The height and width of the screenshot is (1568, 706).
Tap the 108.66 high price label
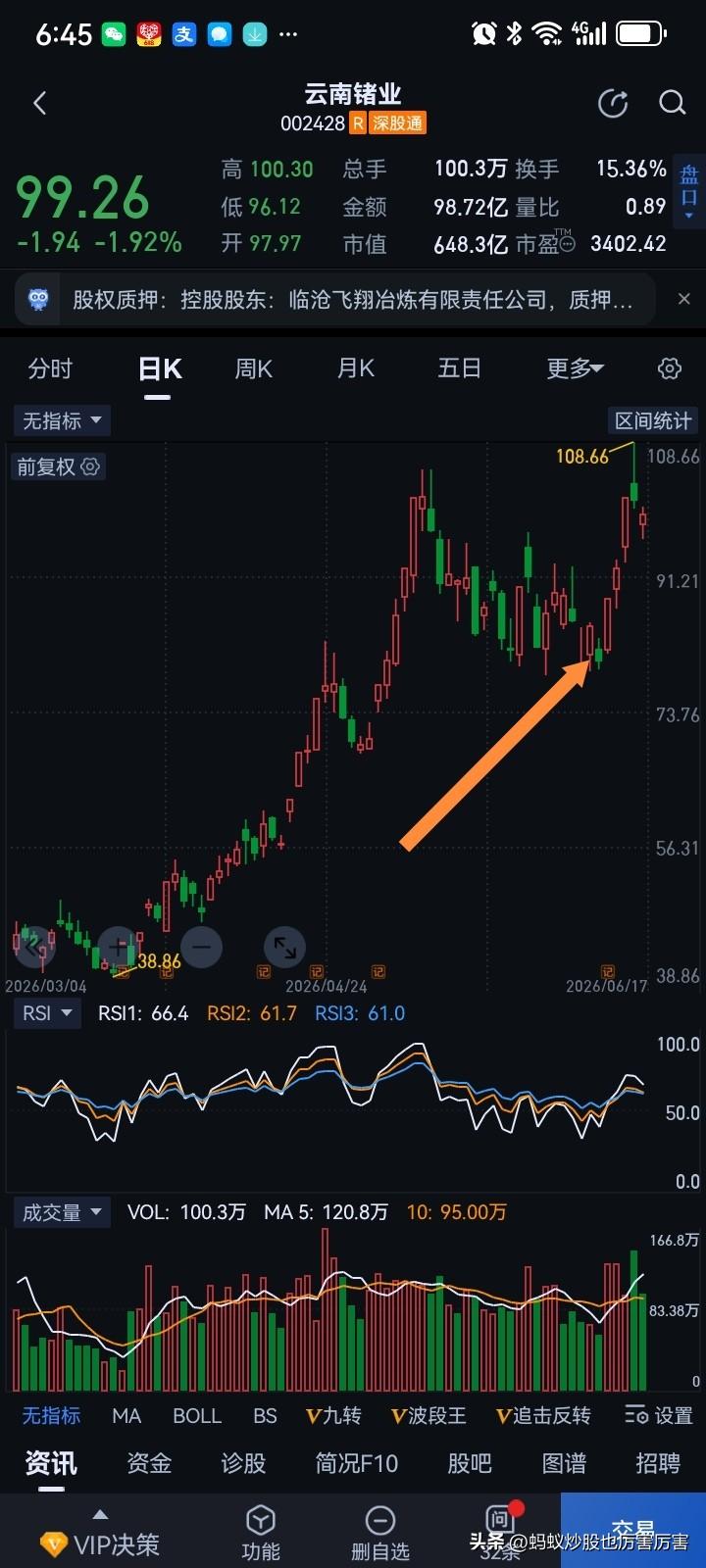(x=582, y=456)
